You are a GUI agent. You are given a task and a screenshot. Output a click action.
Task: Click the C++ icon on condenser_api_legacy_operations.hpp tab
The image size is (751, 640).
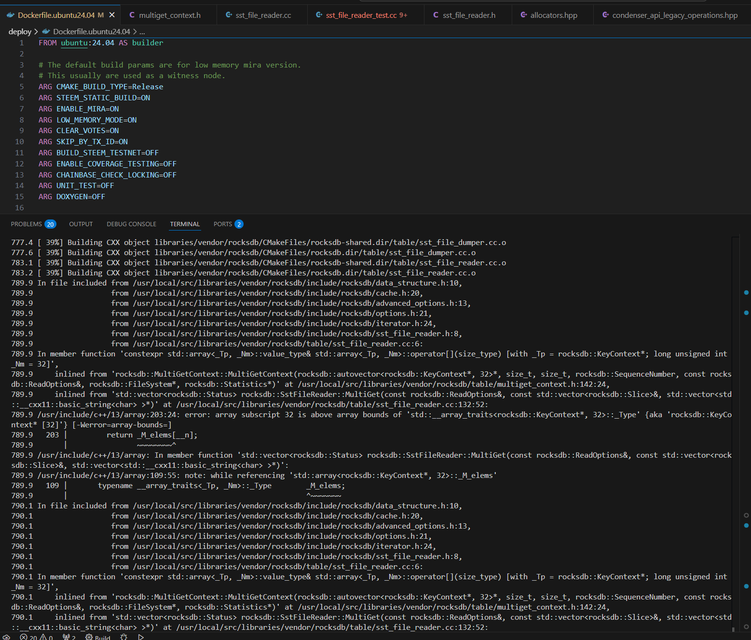(x=606, y=15)
